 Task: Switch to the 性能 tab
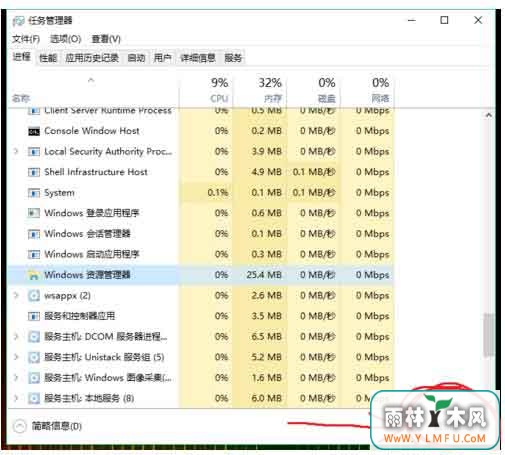(48, 58)
